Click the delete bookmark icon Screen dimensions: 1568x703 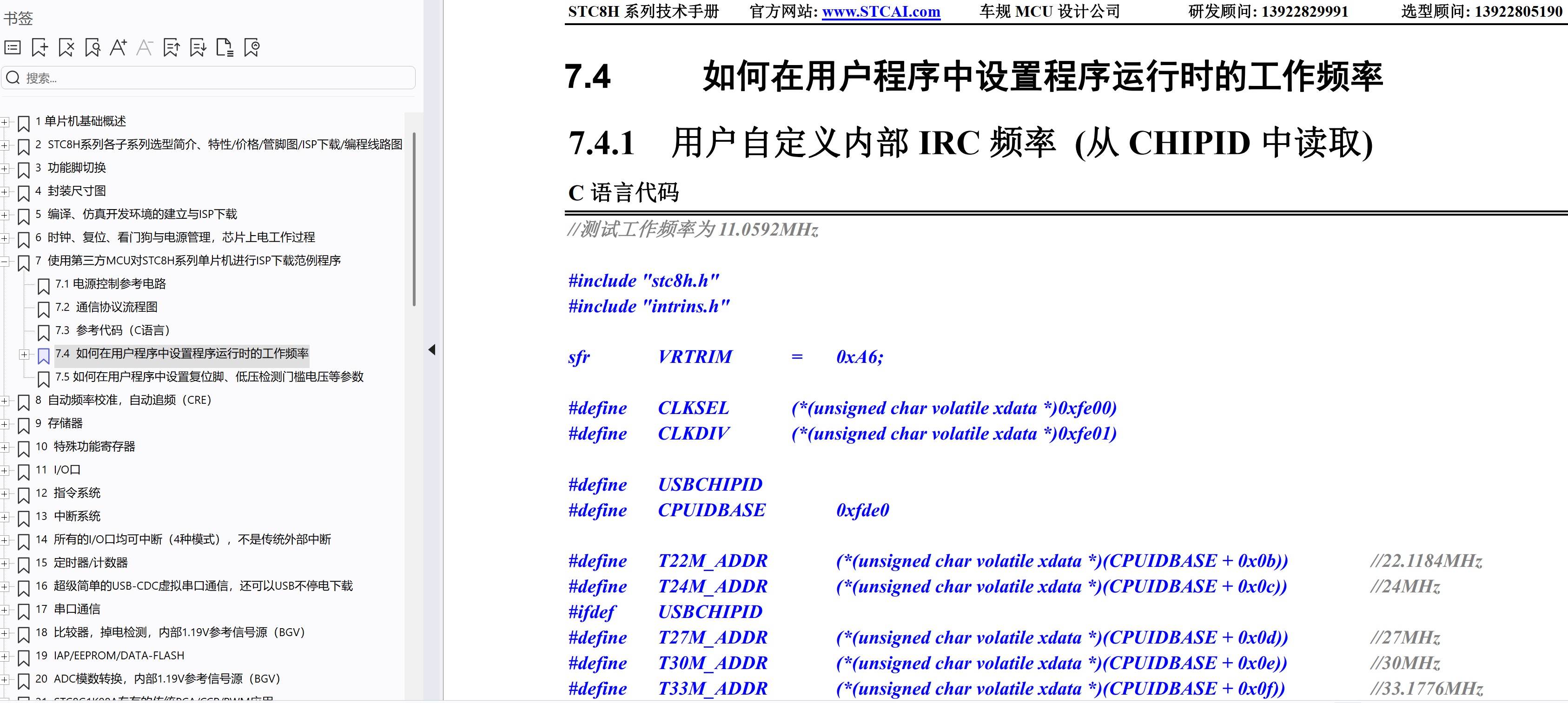[66, 47]
